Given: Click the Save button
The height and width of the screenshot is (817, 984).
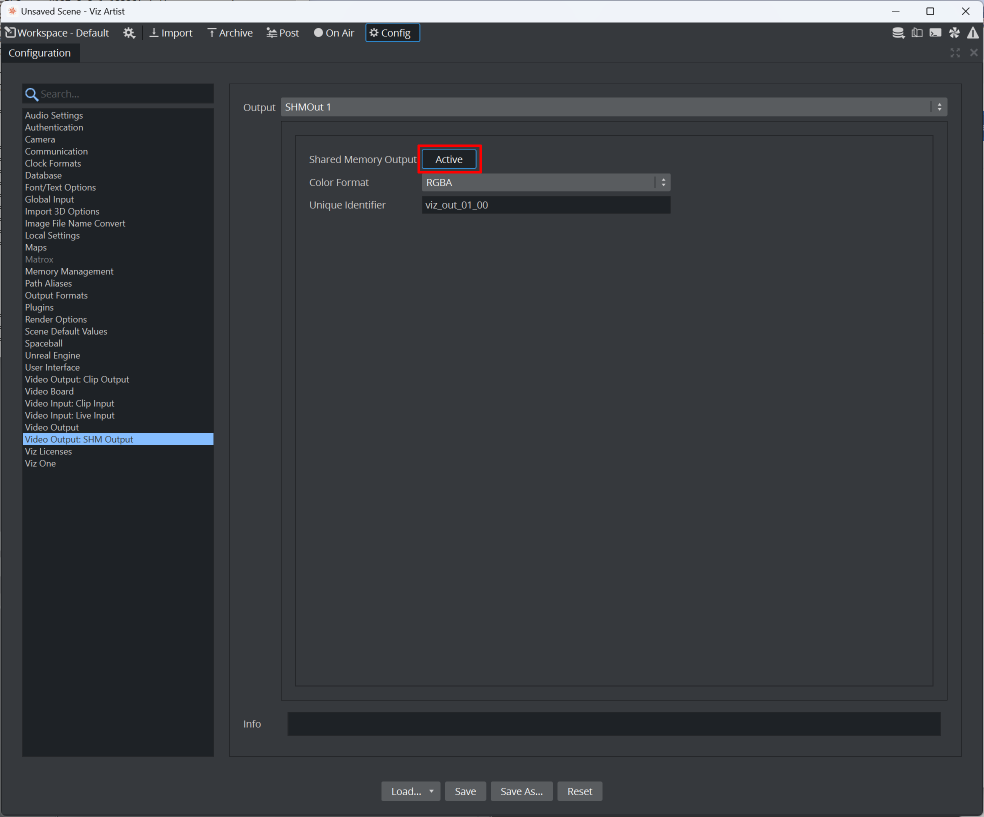Looking at the screenshot, I should click(x=465, y=791).
